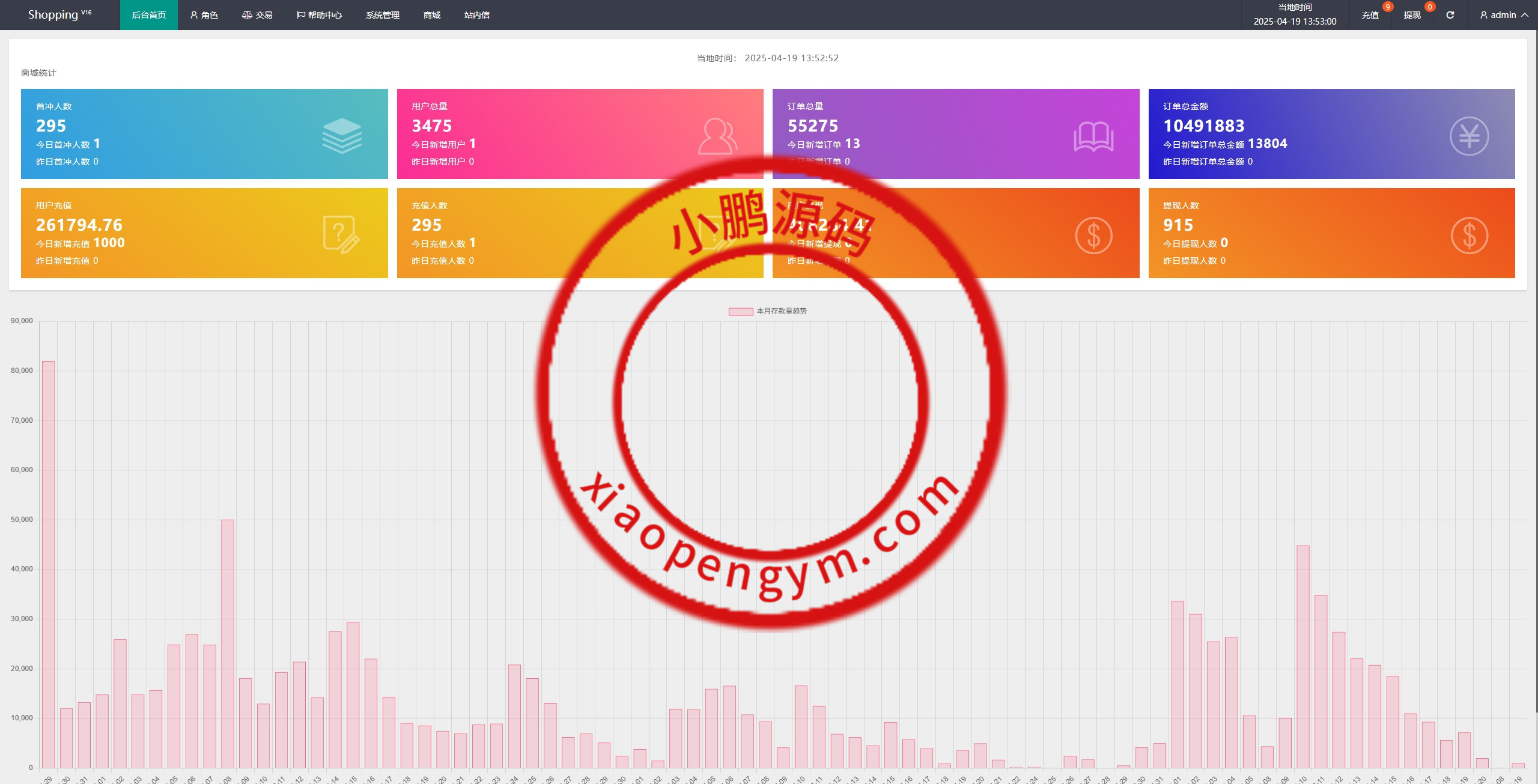Click the tallest bar in deposit chart
Image resolution: width=1538 pixels, height=784 pixels.
pos(49,564)
